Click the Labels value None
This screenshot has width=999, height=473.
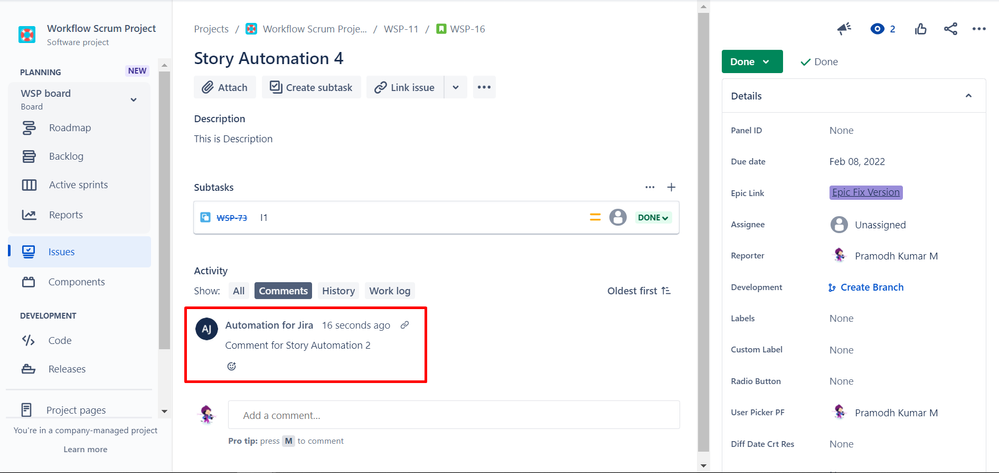pos(841,318)
